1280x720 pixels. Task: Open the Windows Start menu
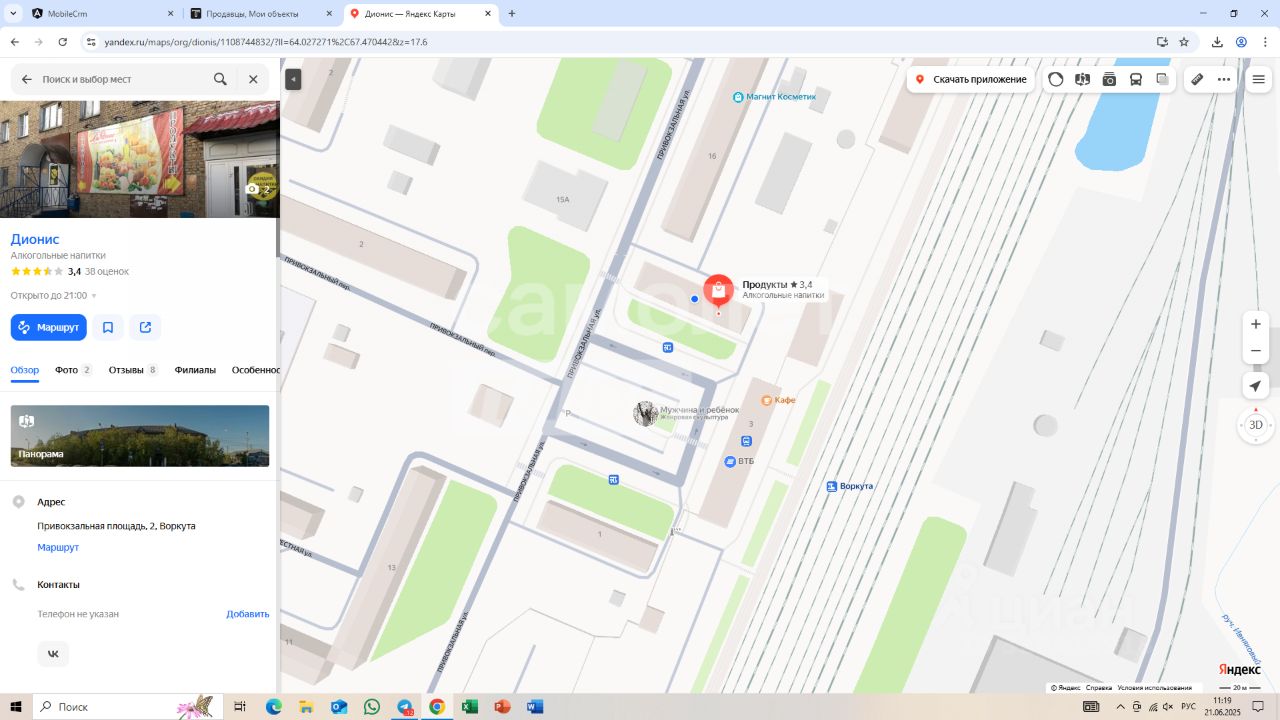15,707
